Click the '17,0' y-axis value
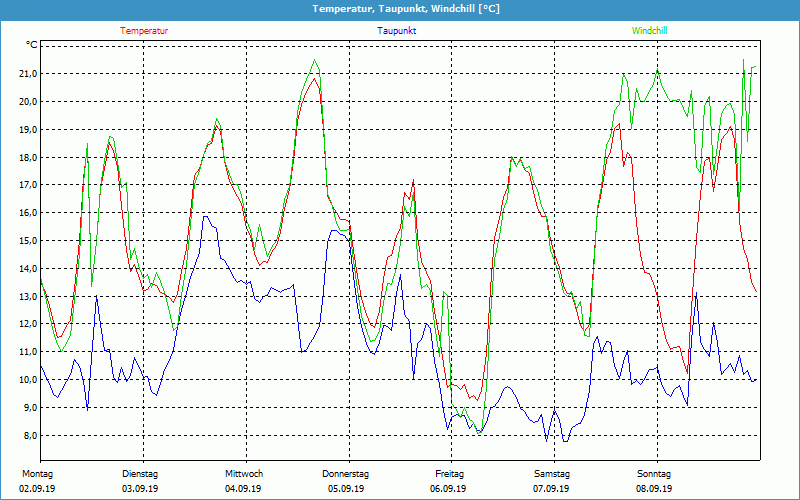Image resolution: width=800 pixels, height=500 pixels. coord(28,185)
